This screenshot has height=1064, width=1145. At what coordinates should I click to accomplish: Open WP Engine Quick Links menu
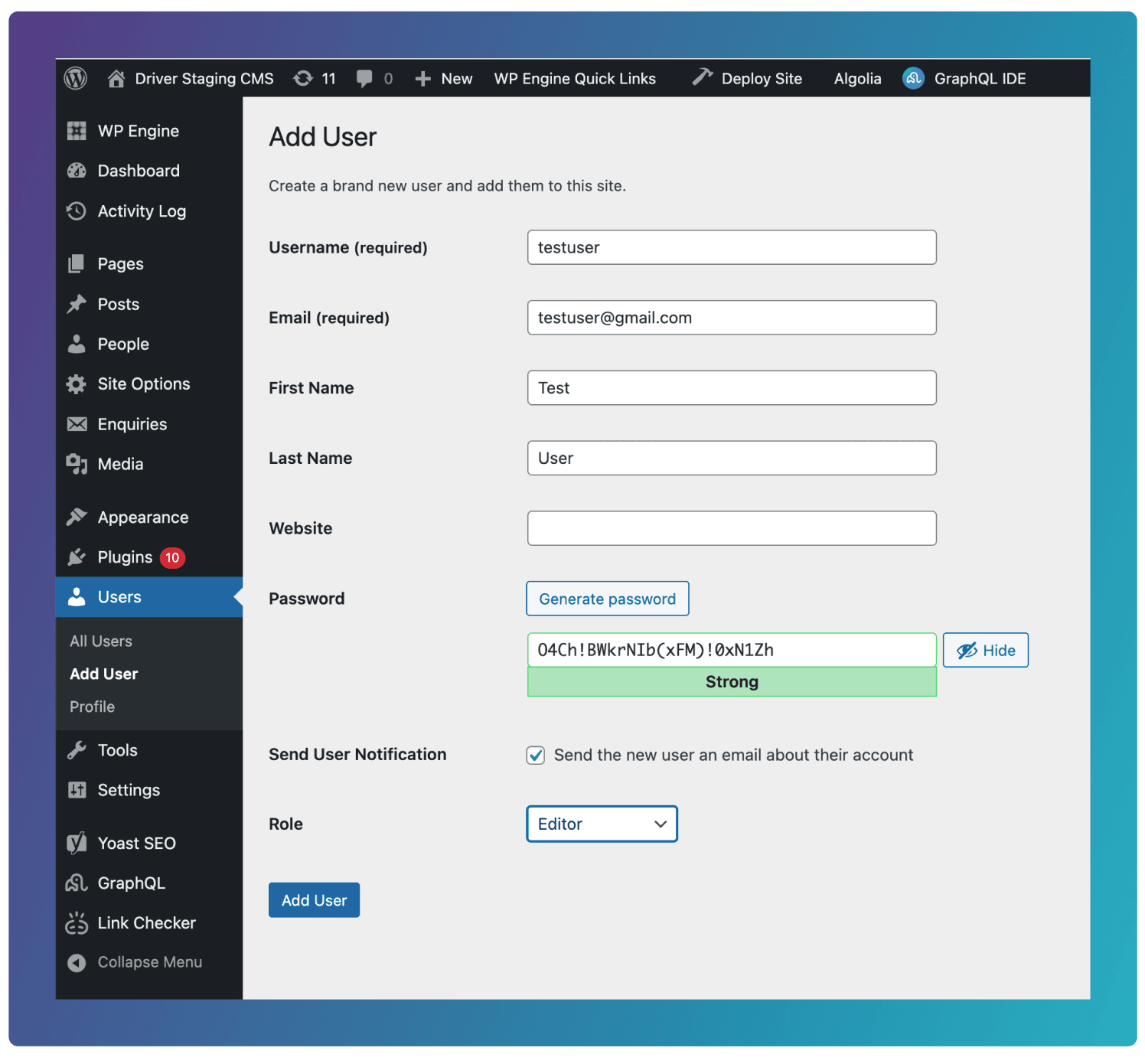point(575,79)
